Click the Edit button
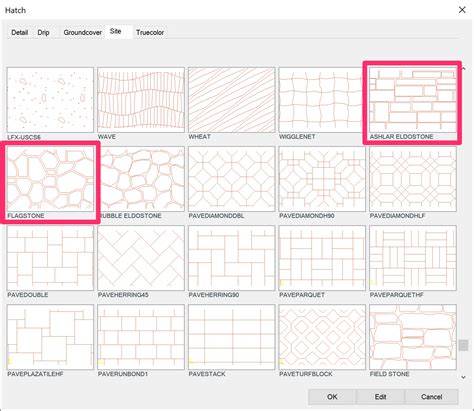The width and height of the screenshot is (474, 411). [x=380, y=397]
